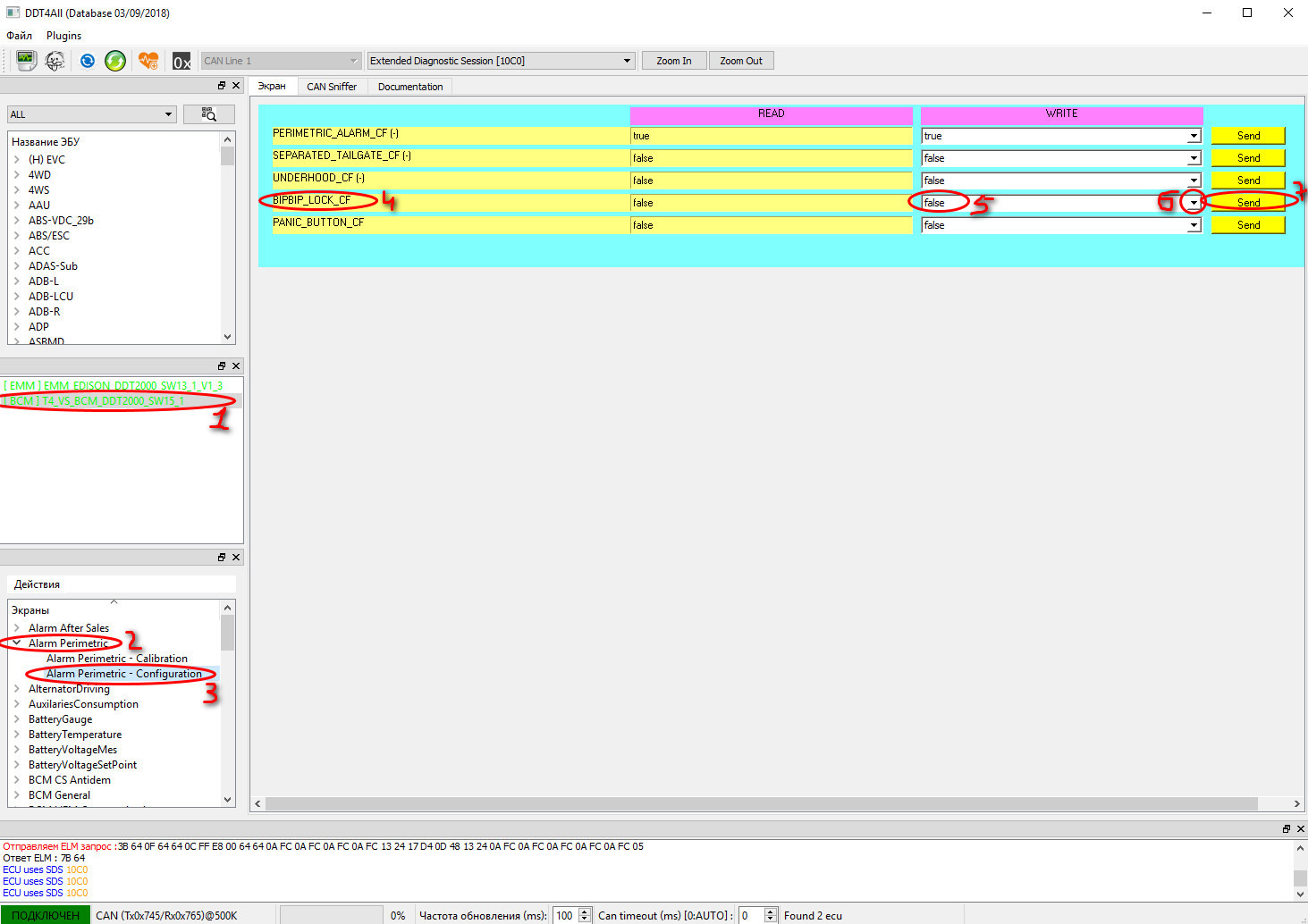Float the Действия actions panel
The height and width of the screenshot is (924, 1308).
[x=222, y=558]
